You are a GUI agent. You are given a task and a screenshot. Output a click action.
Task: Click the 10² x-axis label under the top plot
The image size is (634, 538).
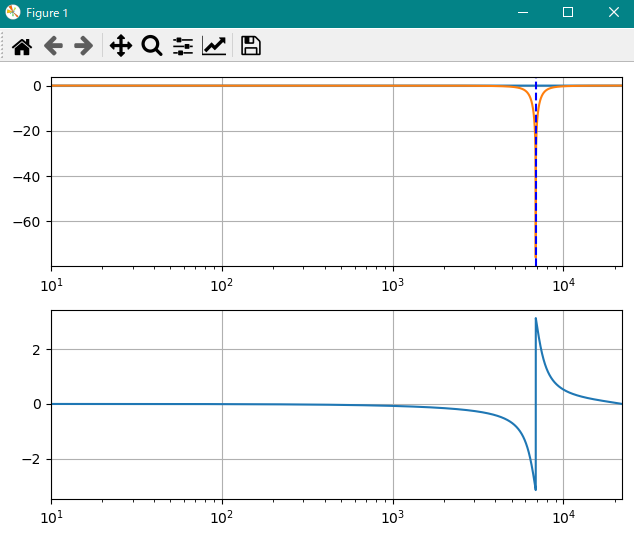(x=222, y=285)
